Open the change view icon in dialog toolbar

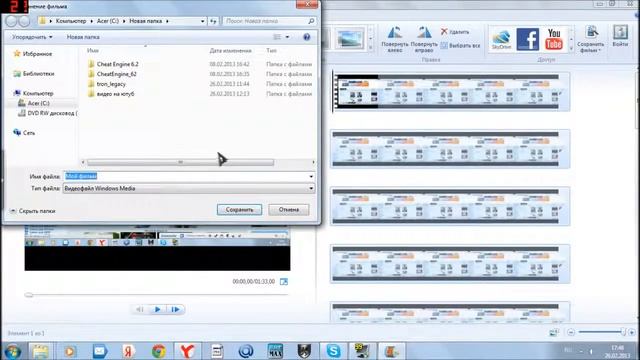coord(277,37)
